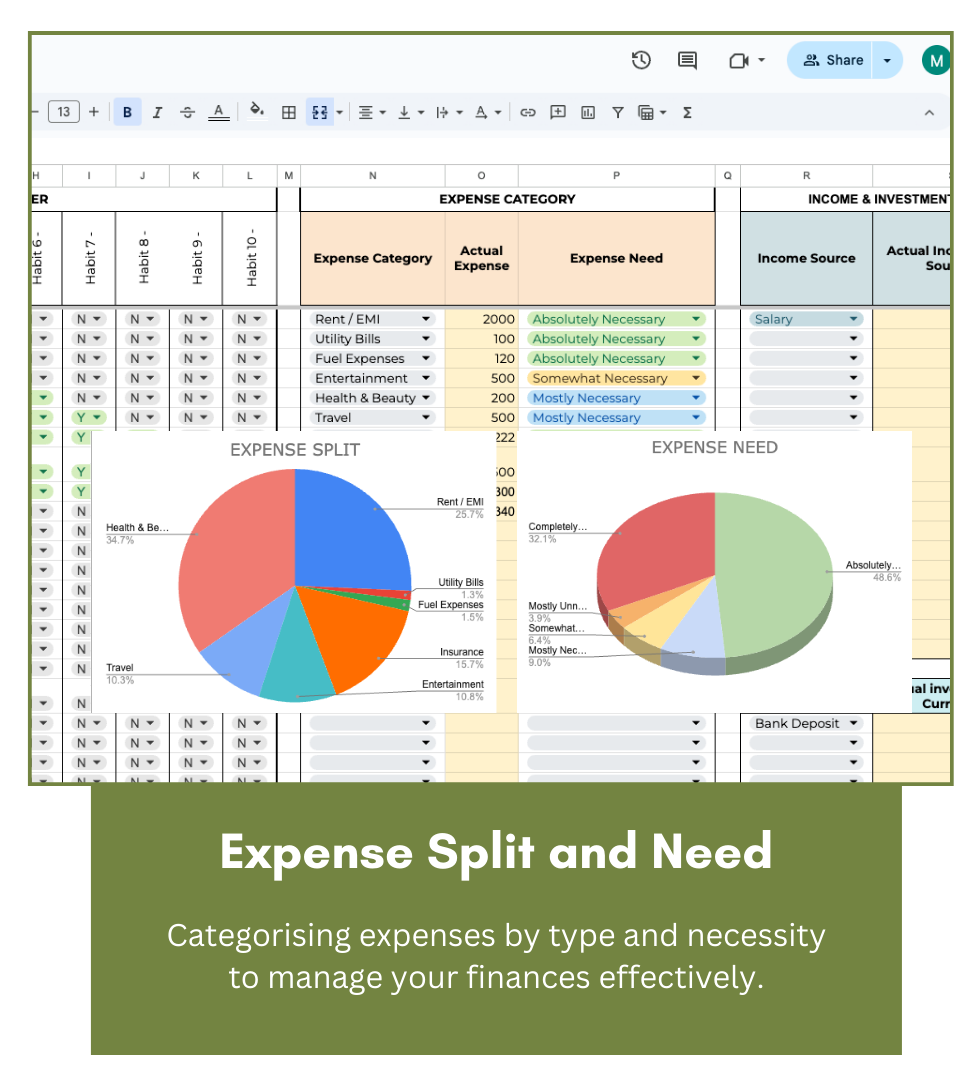Click the Share button
Screen dimensions: 978x1092
point(832,60)
